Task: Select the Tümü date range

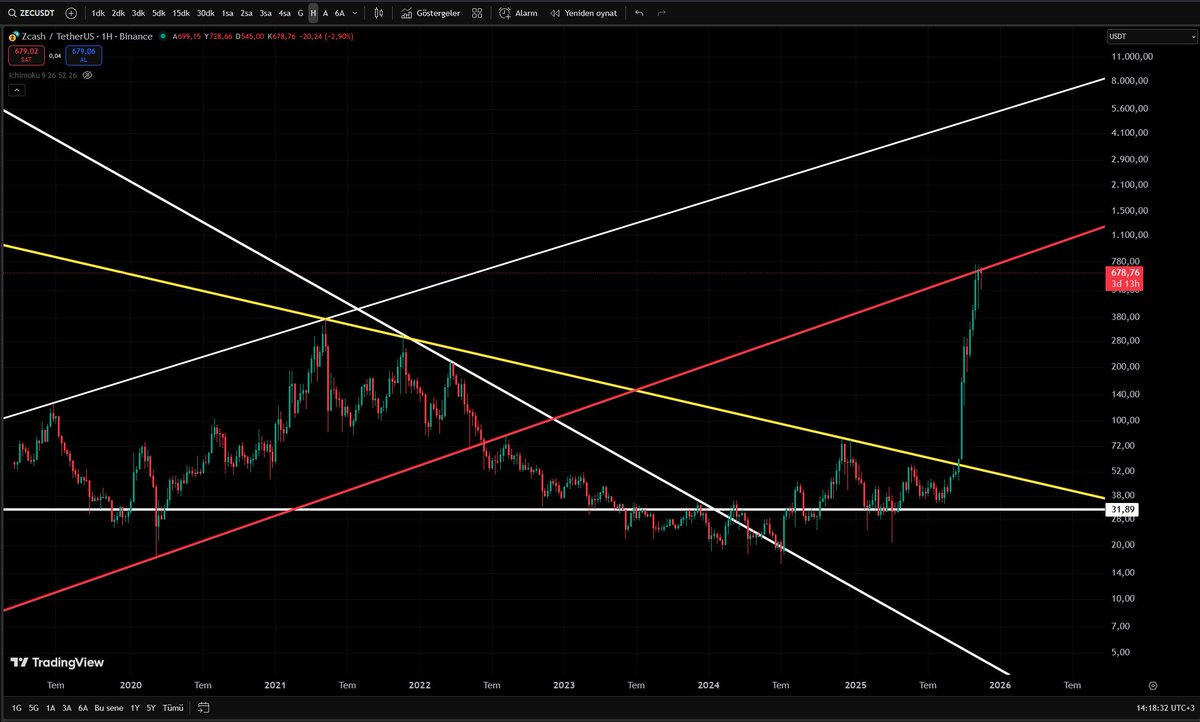Action: point(173,707)
